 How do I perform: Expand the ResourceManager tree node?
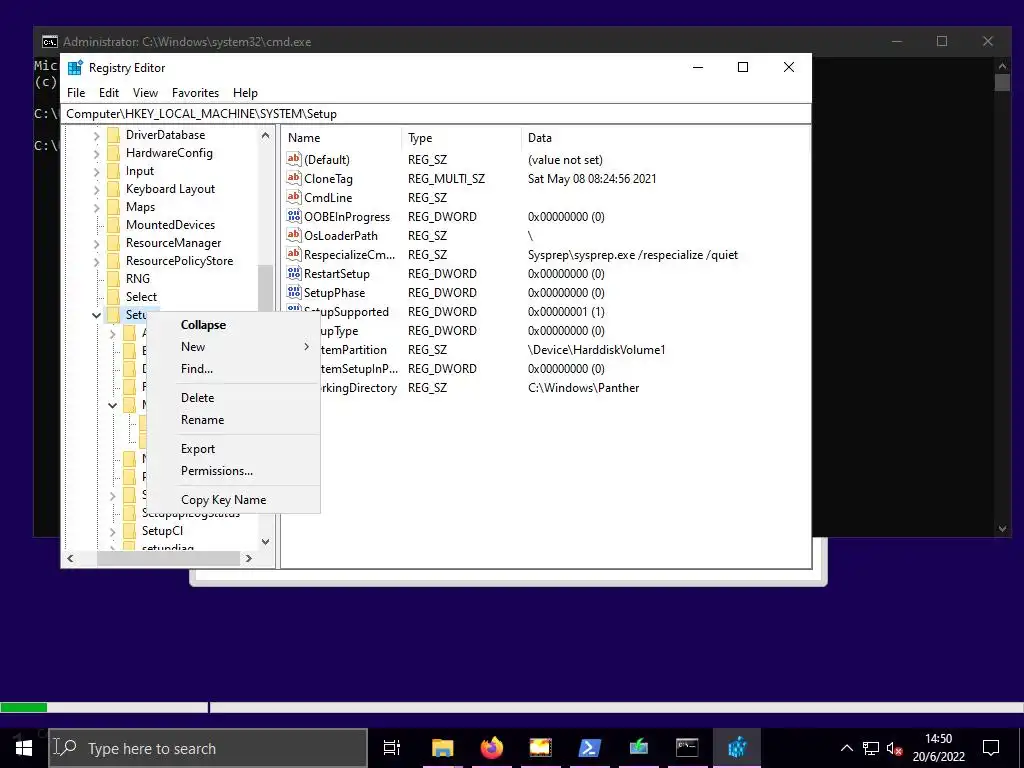[x=97, y=244]
